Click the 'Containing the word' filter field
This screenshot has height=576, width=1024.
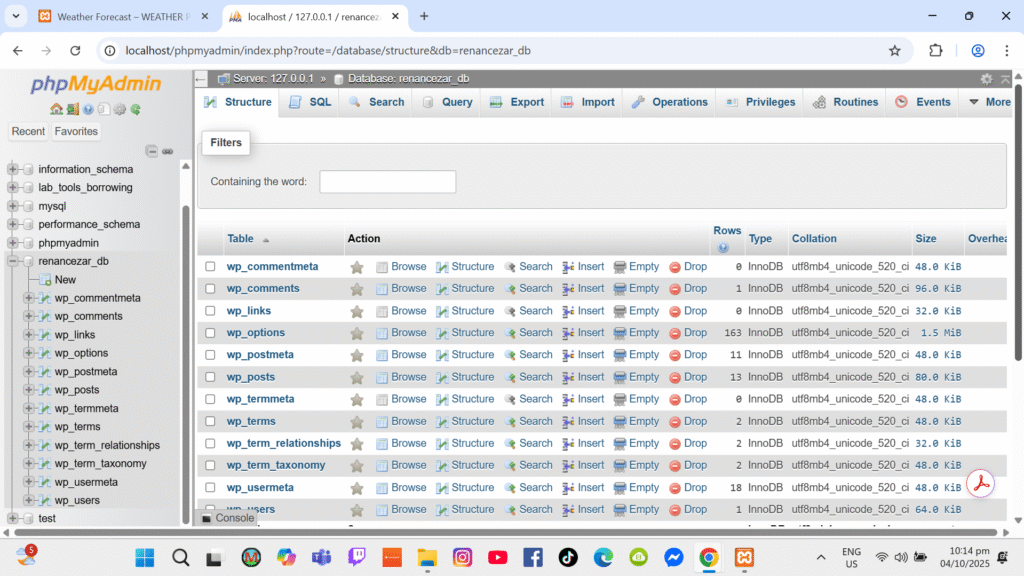pos(387,182)
